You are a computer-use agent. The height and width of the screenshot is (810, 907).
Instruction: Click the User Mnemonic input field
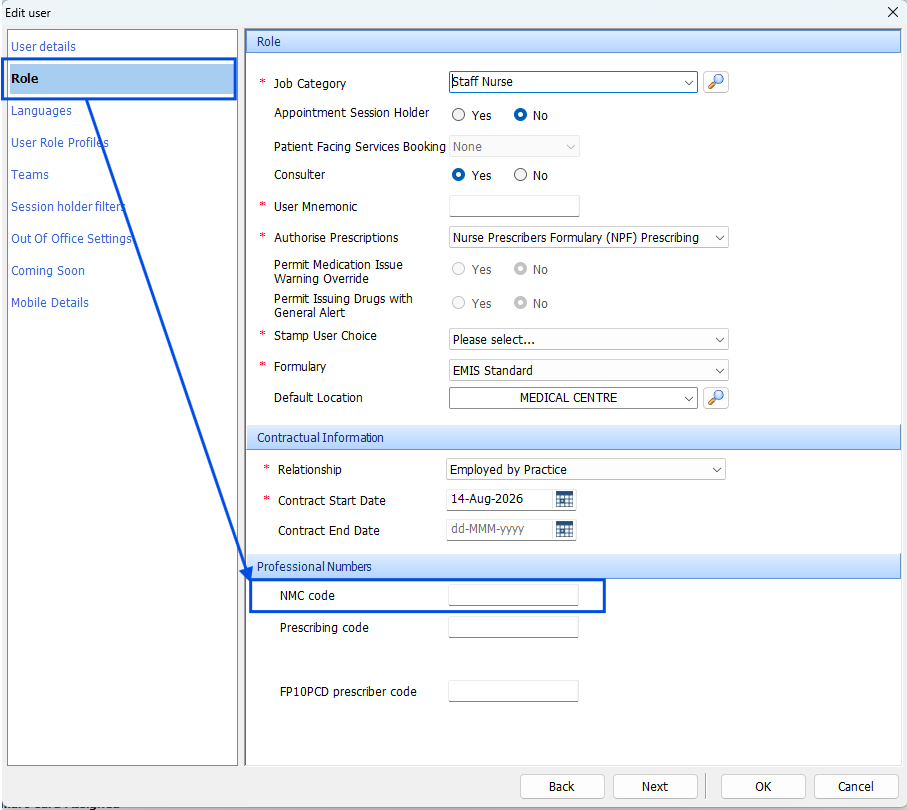point(514,206)
